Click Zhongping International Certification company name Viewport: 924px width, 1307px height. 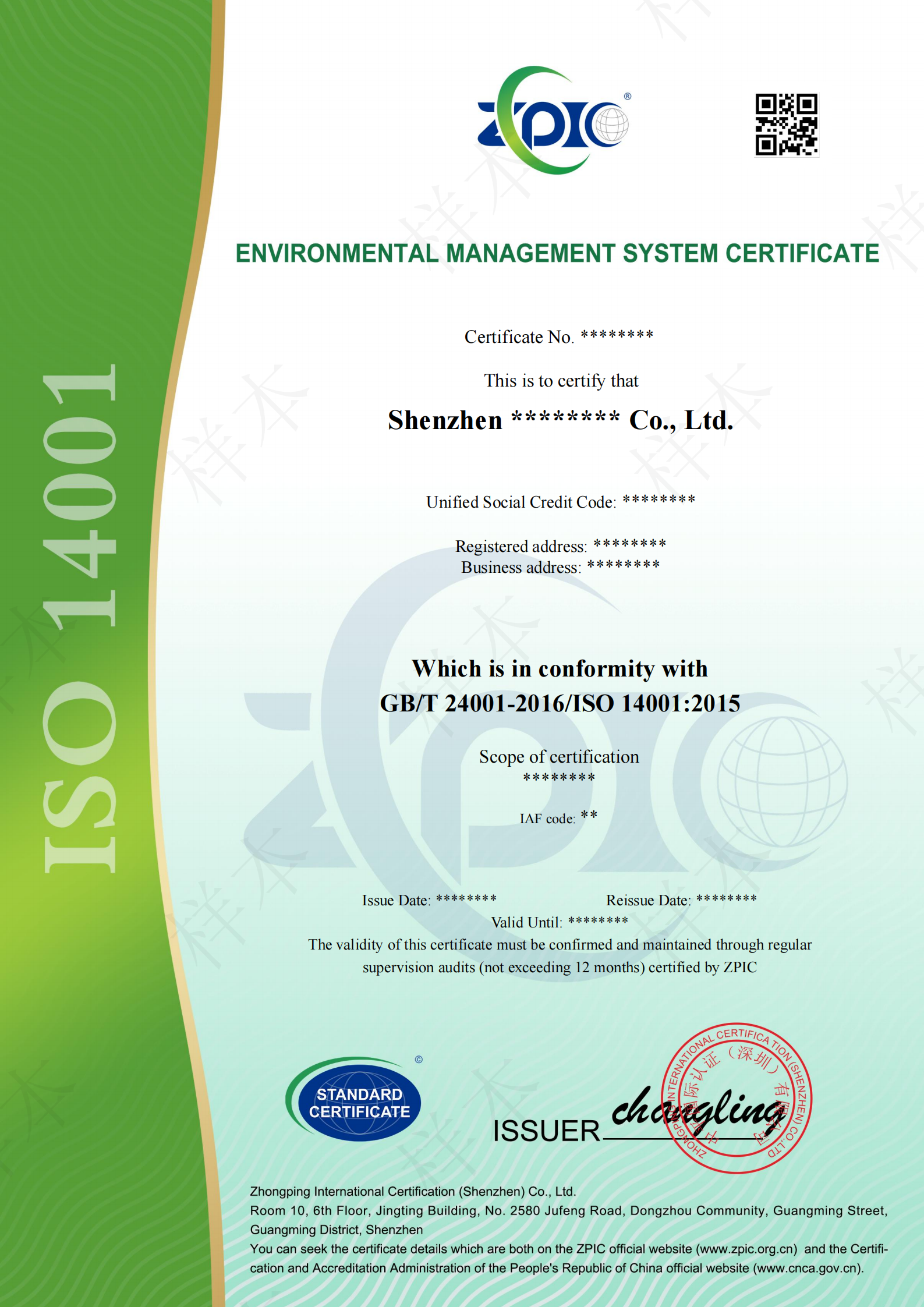413,1192
